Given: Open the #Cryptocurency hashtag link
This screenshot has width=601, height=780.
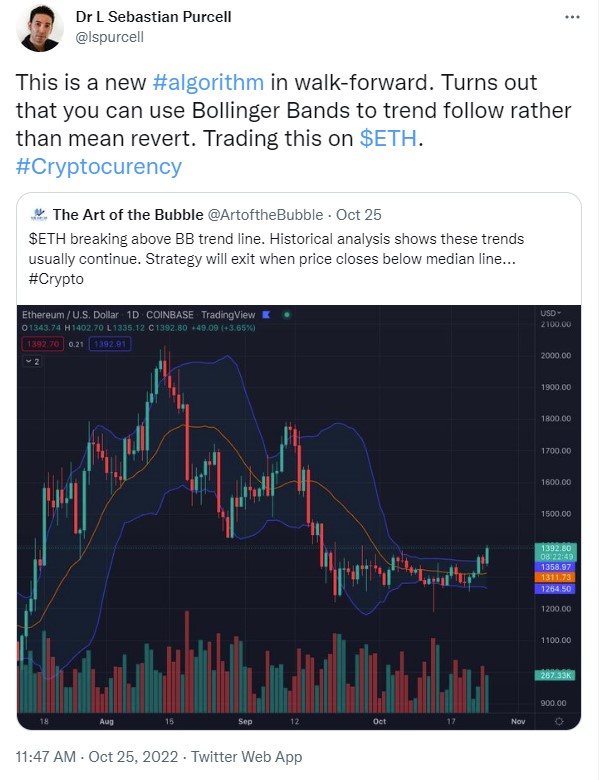Looking at the screenshot, I should (x=99, y=167).
